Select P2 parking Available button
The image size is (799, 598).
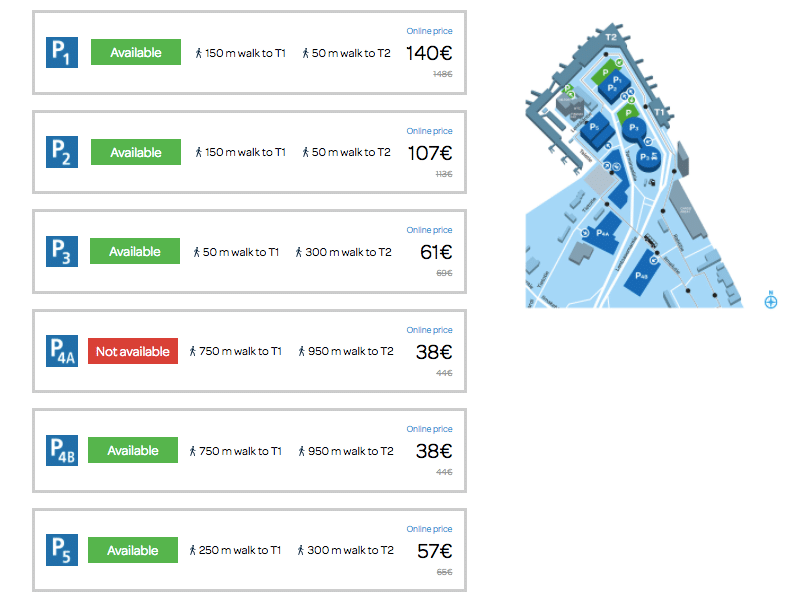(x=136, y=152)
